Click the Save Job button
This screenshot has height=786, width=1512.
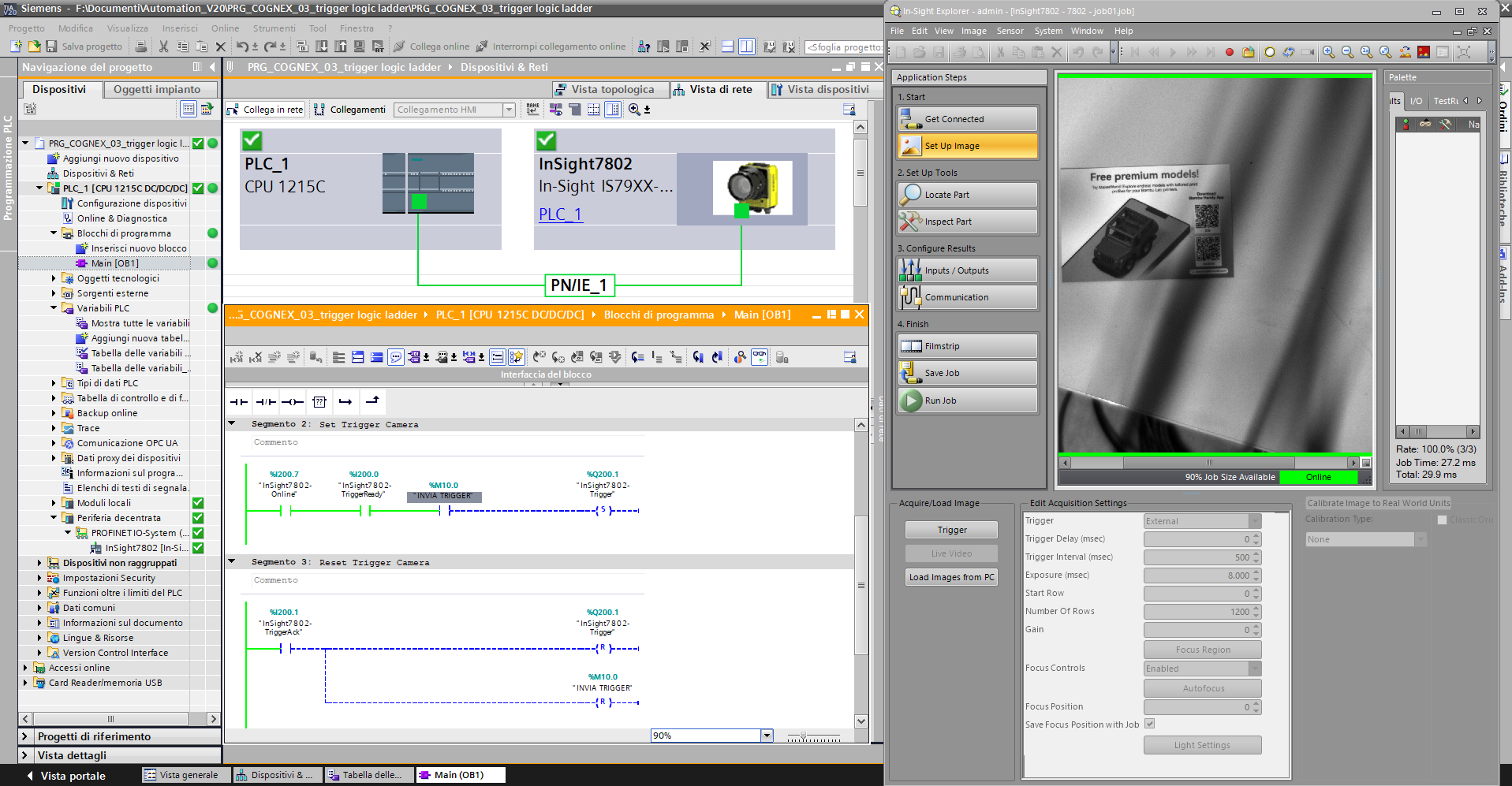[x=967, y=373]
